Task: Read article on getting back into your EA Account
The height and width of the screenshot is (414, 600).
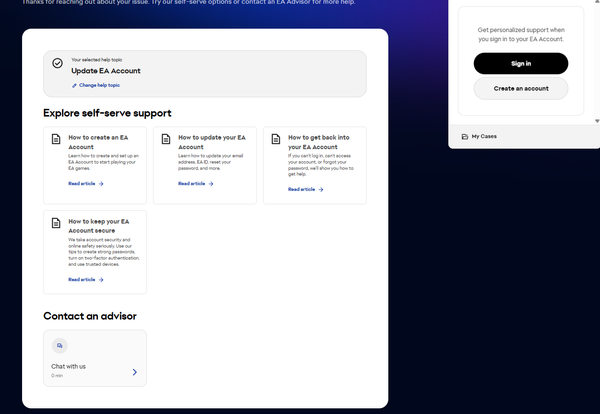Action: click(x=301, y=189)
